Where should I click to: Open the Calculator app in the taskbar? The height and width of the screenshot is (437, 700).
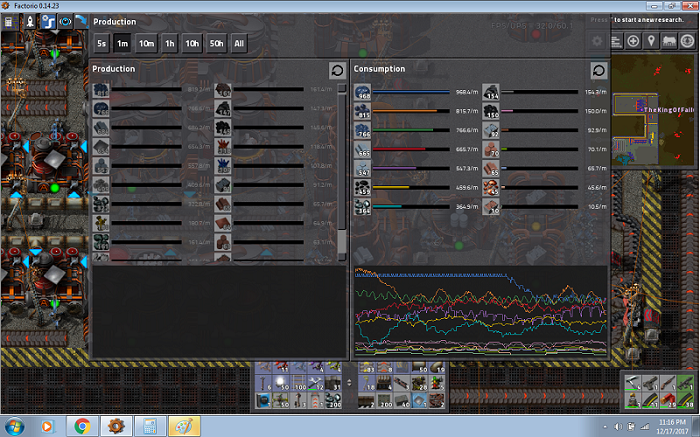(x=150, y=426)
